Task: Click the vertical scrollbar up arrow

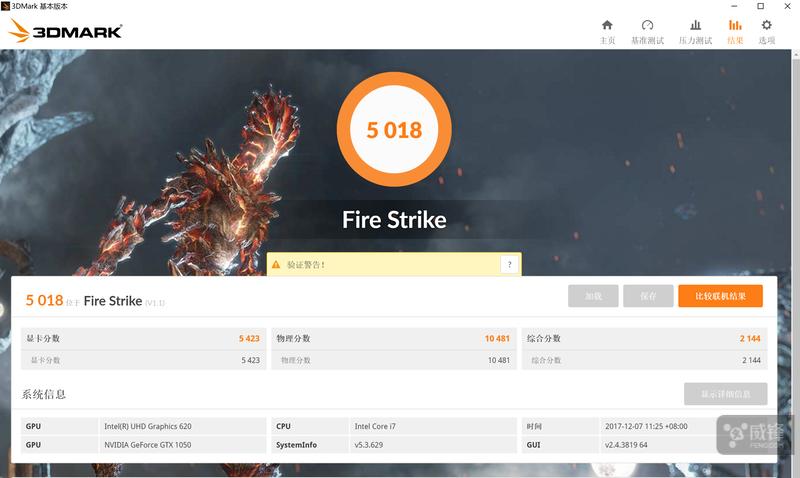Action: point(796,53)
